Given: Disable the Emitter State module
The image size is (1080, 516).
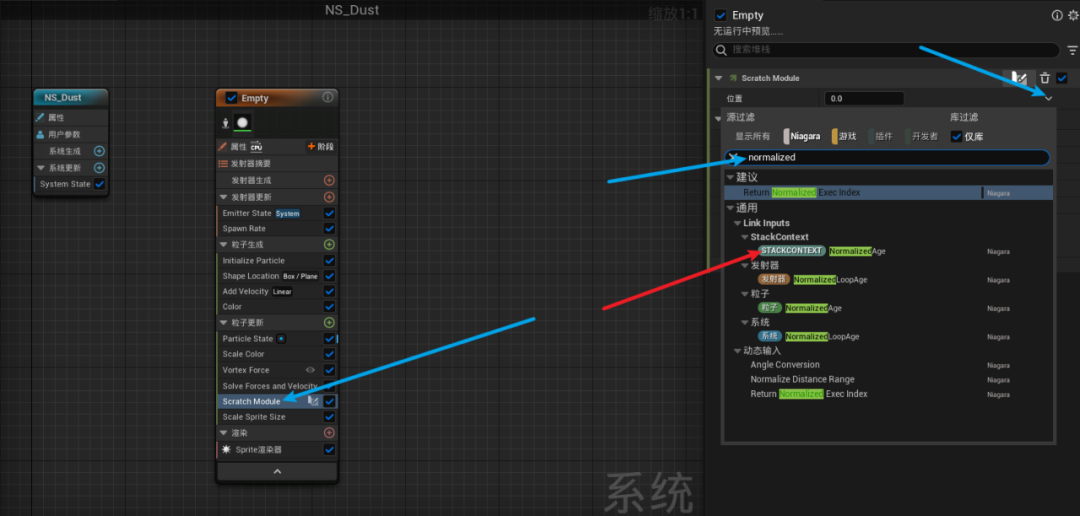Looking at the screenshot, I should (329, 214).
